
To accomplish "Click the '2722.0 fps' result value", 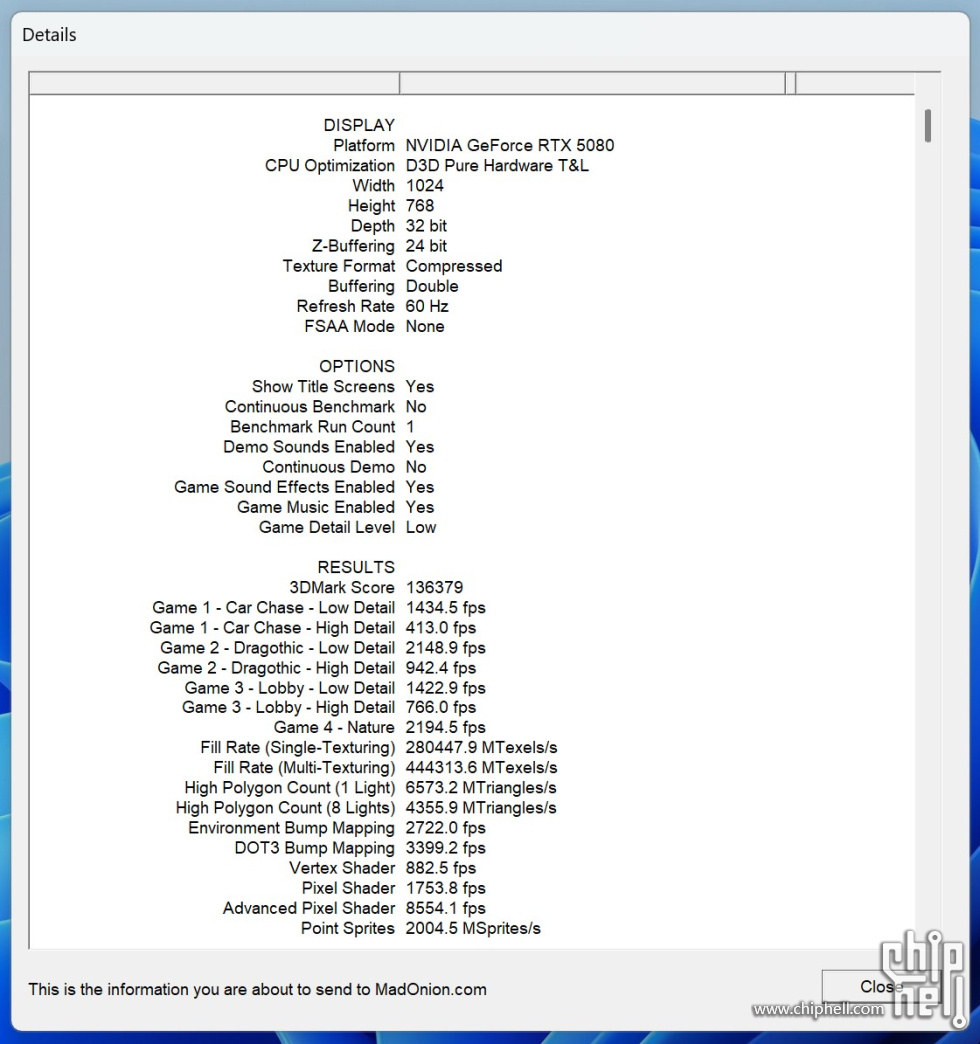I will pos(445,828).
